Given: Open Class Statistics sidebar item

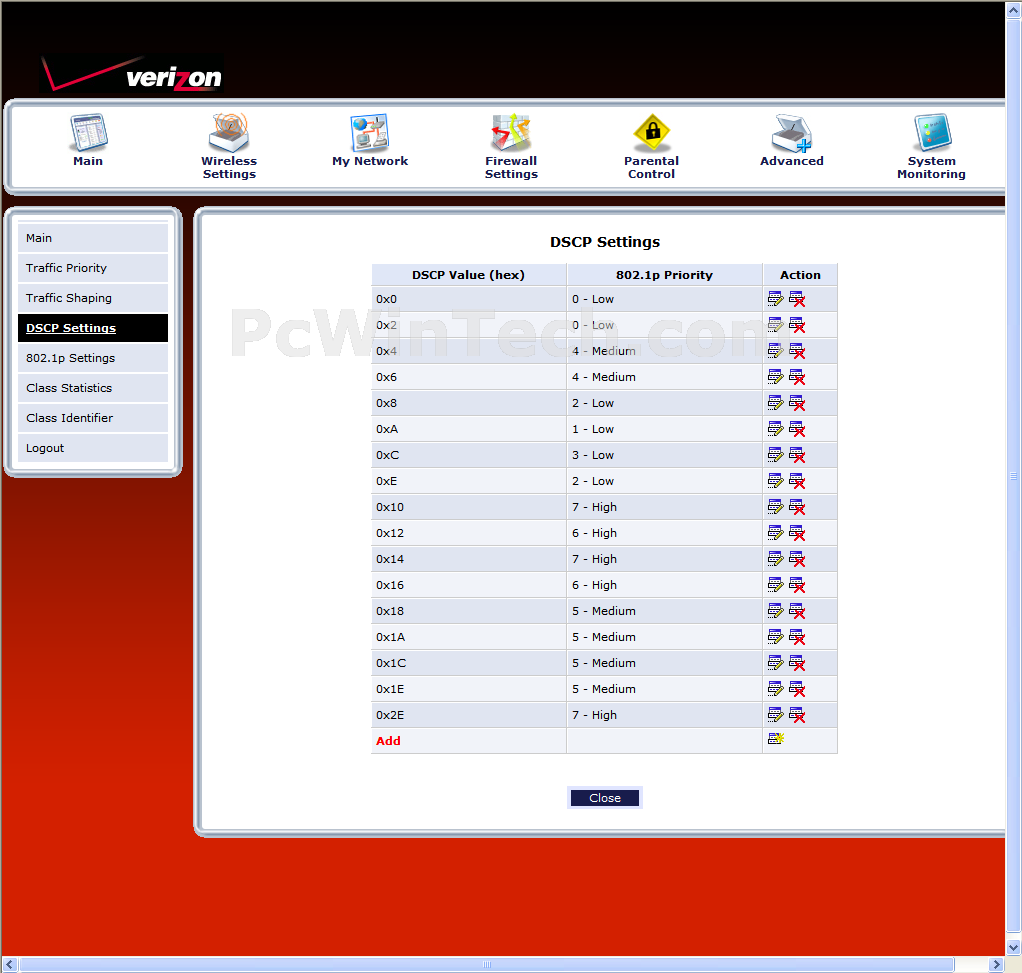Looking at the screenshot, I should [x=93, y=388].
